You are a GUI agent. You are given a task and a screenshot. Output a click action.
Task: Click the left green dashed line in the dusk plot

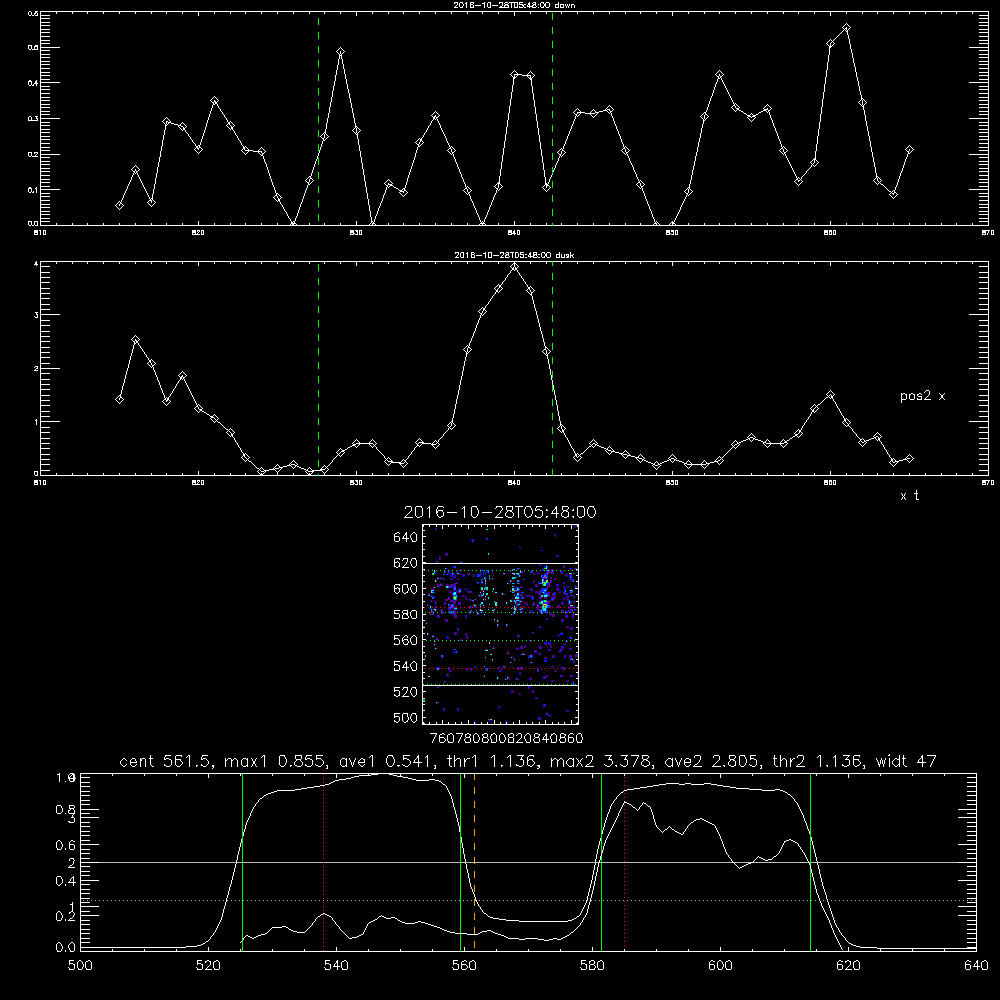coord(318,369)
